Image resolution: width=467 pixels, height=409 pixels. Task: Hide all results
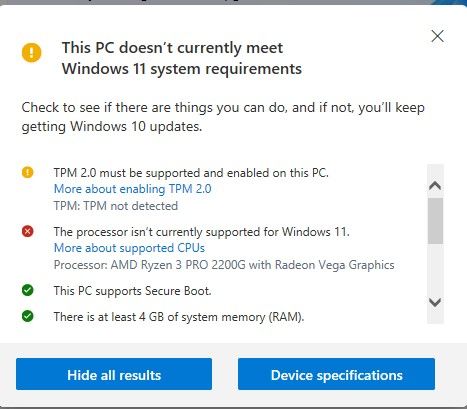pyautogui.click(x=114, y=374)
